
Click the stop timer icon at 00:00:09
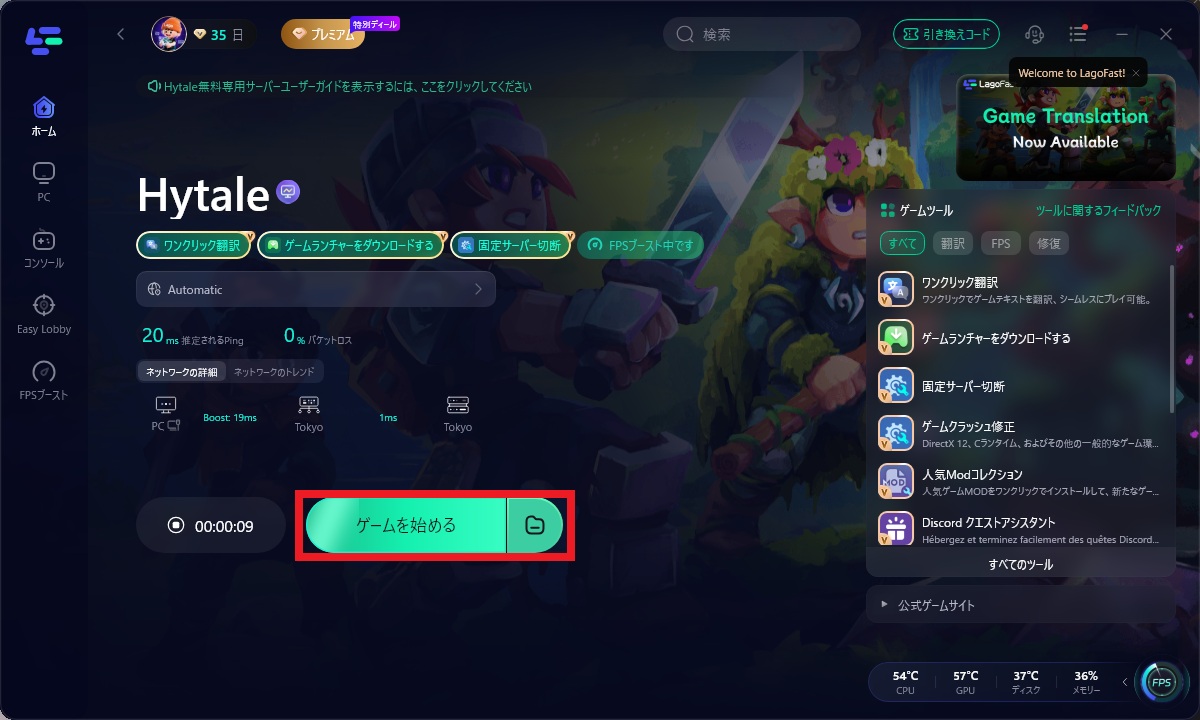point(176,525)
